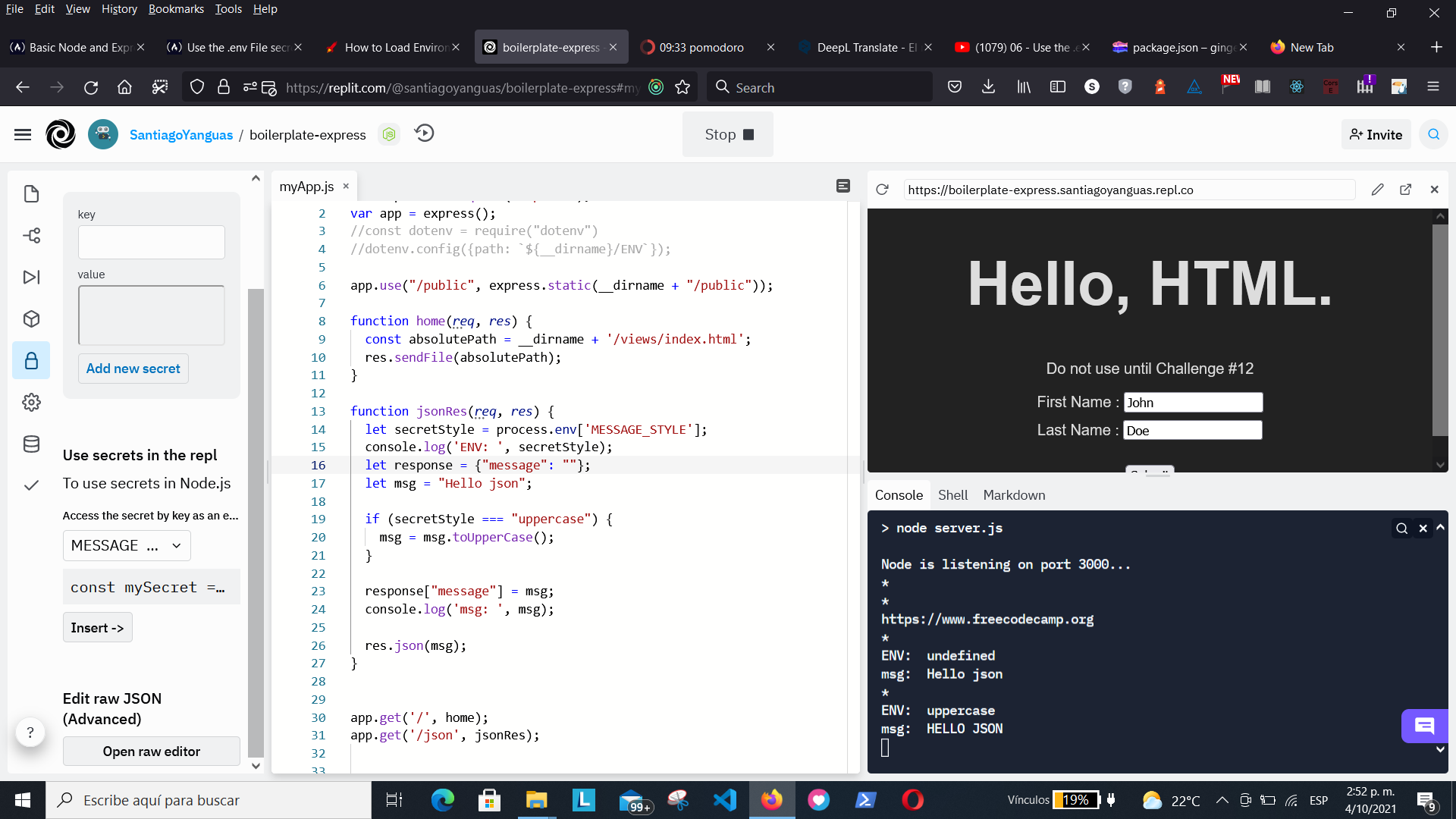
Task: Open the Database icon in the sidebar
Action: (x=31, y=444)
